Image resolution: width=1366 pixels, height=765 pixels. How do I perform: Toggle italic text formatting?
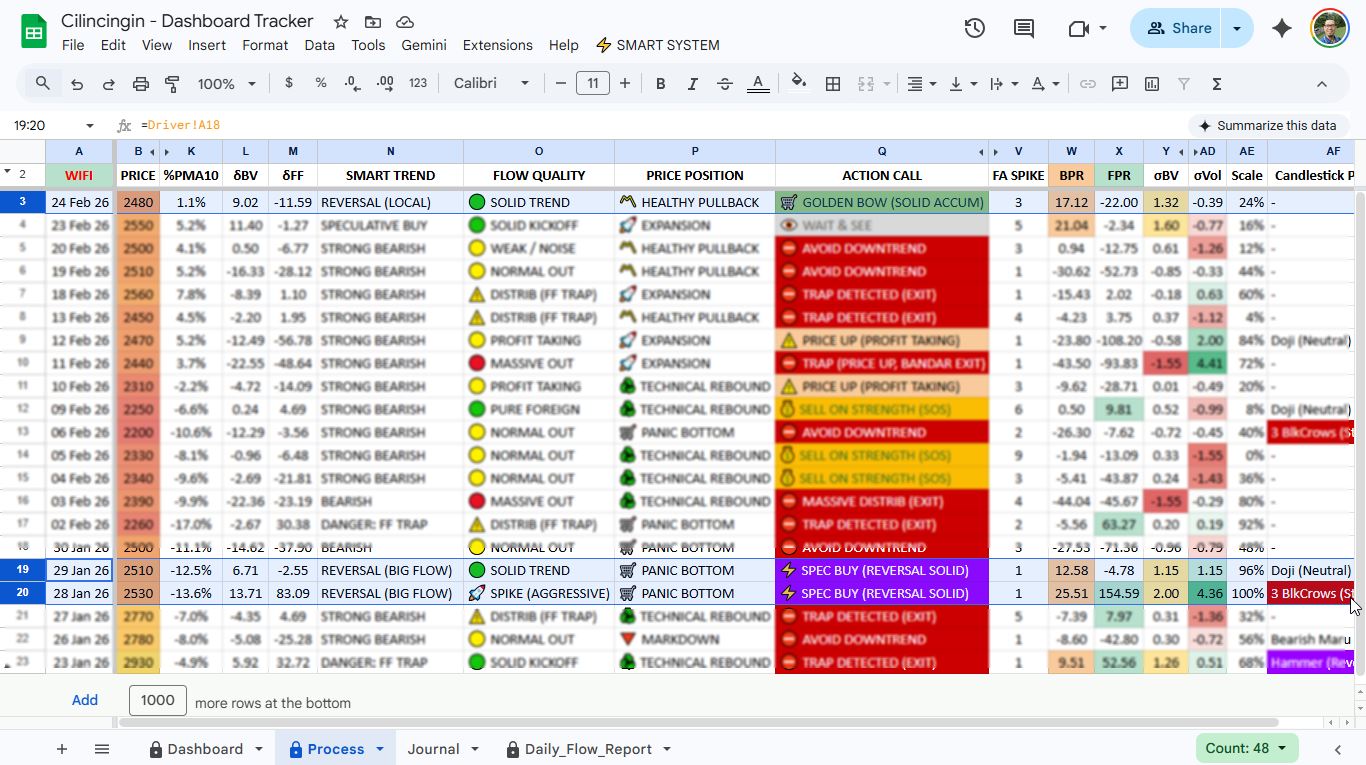[692, 84]
